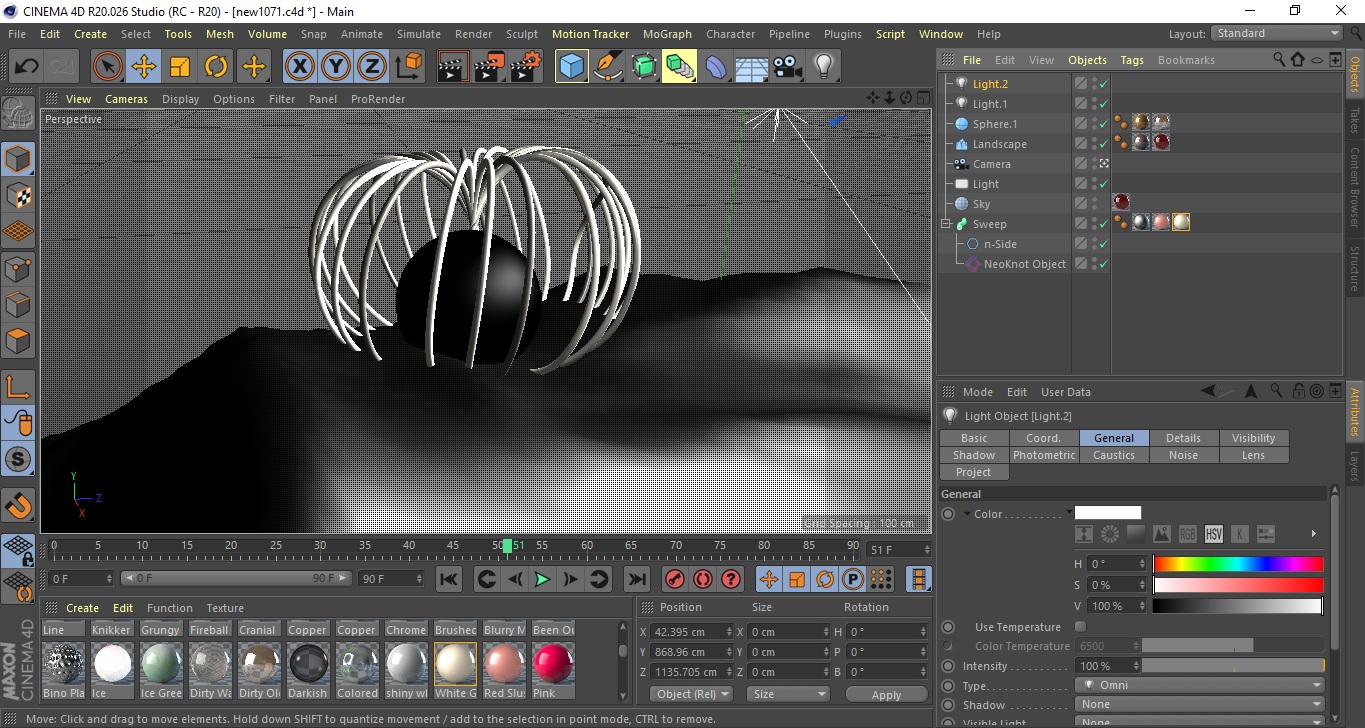Toggle the Sphere.1 enabled checkmark
1365x728 pixels.
click(1103, 124)
